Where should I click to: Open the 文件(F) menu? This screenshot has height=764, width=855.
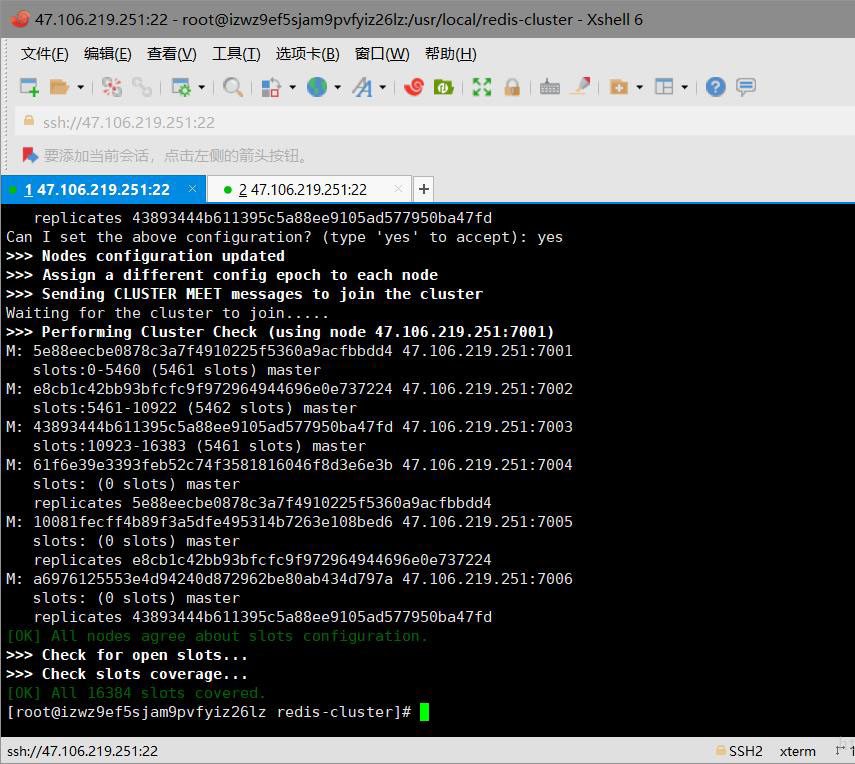[45, 54]
